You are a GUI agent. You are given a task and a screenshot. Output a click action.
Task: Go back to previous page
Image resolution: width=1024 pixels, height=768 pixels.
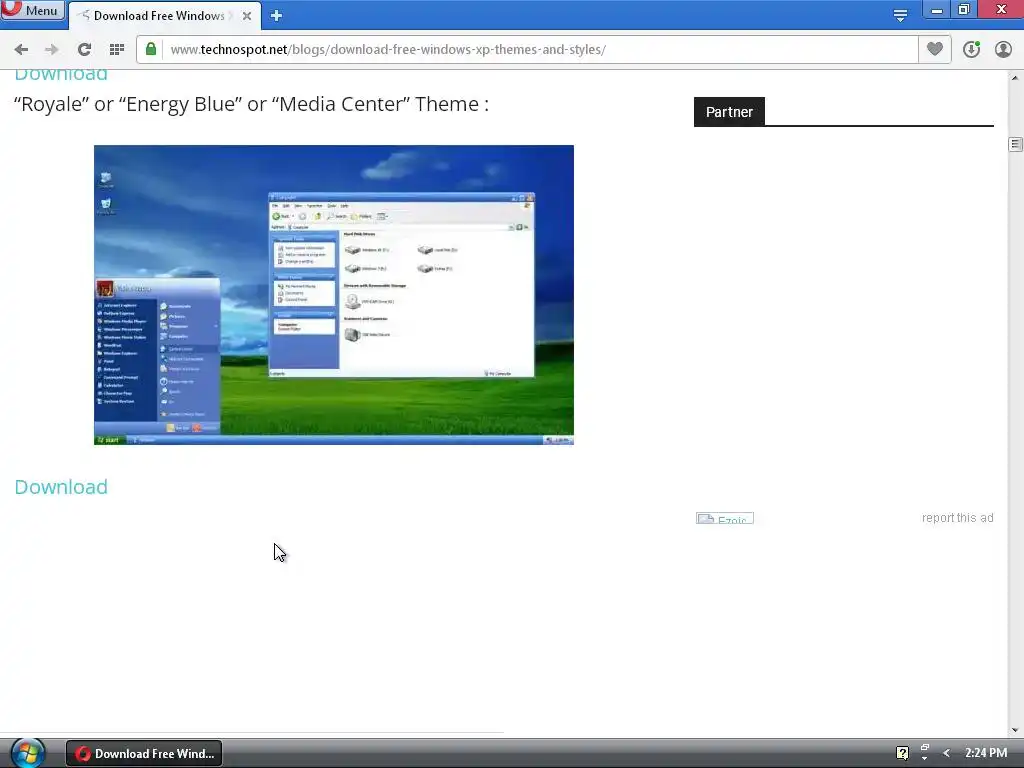point(21,50)
